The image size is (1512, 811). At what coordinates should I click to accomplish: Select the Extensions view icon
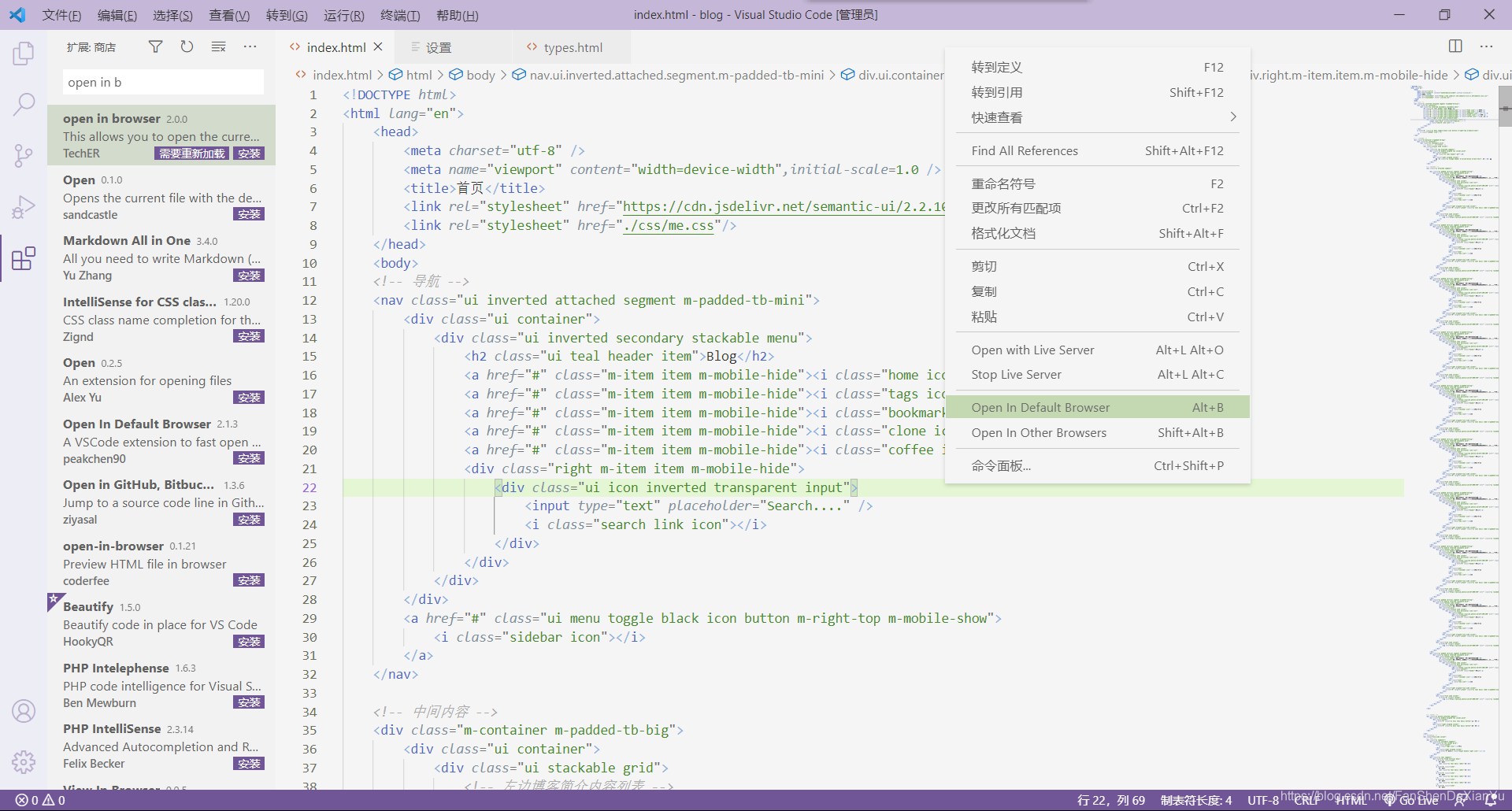point(24,258)
